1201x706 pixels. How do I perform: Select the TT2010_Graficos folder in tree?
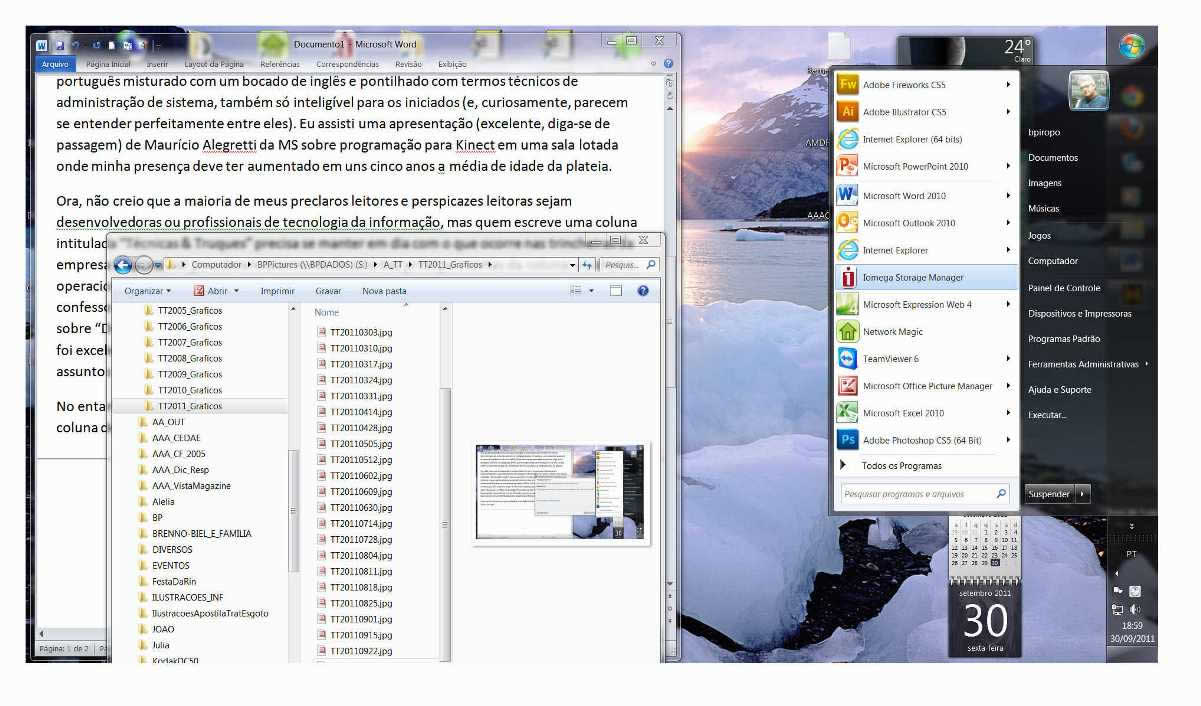(x=189, y=390)
